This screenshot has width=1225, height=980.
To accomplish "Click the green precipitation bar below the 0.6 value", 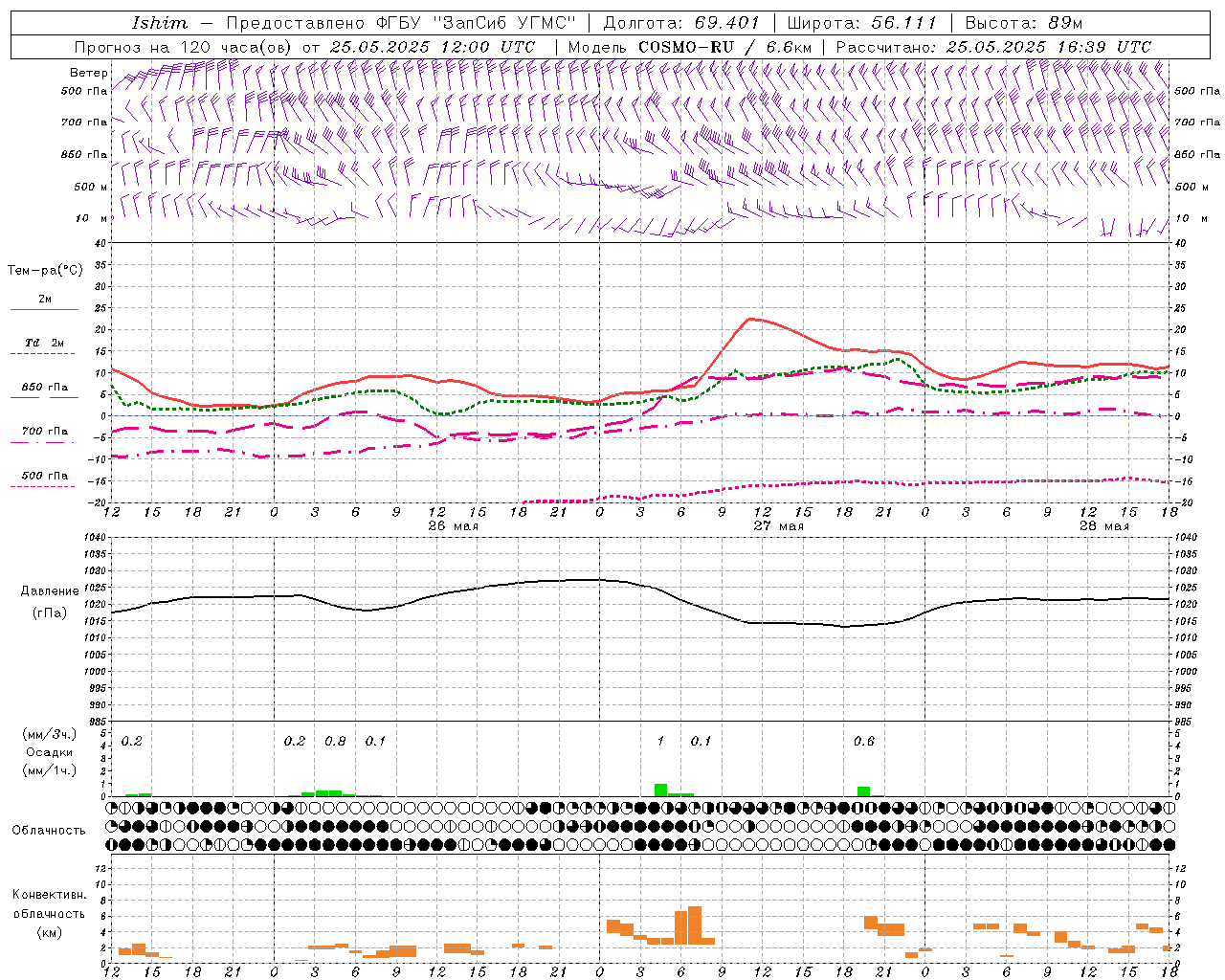I will 863,791.
